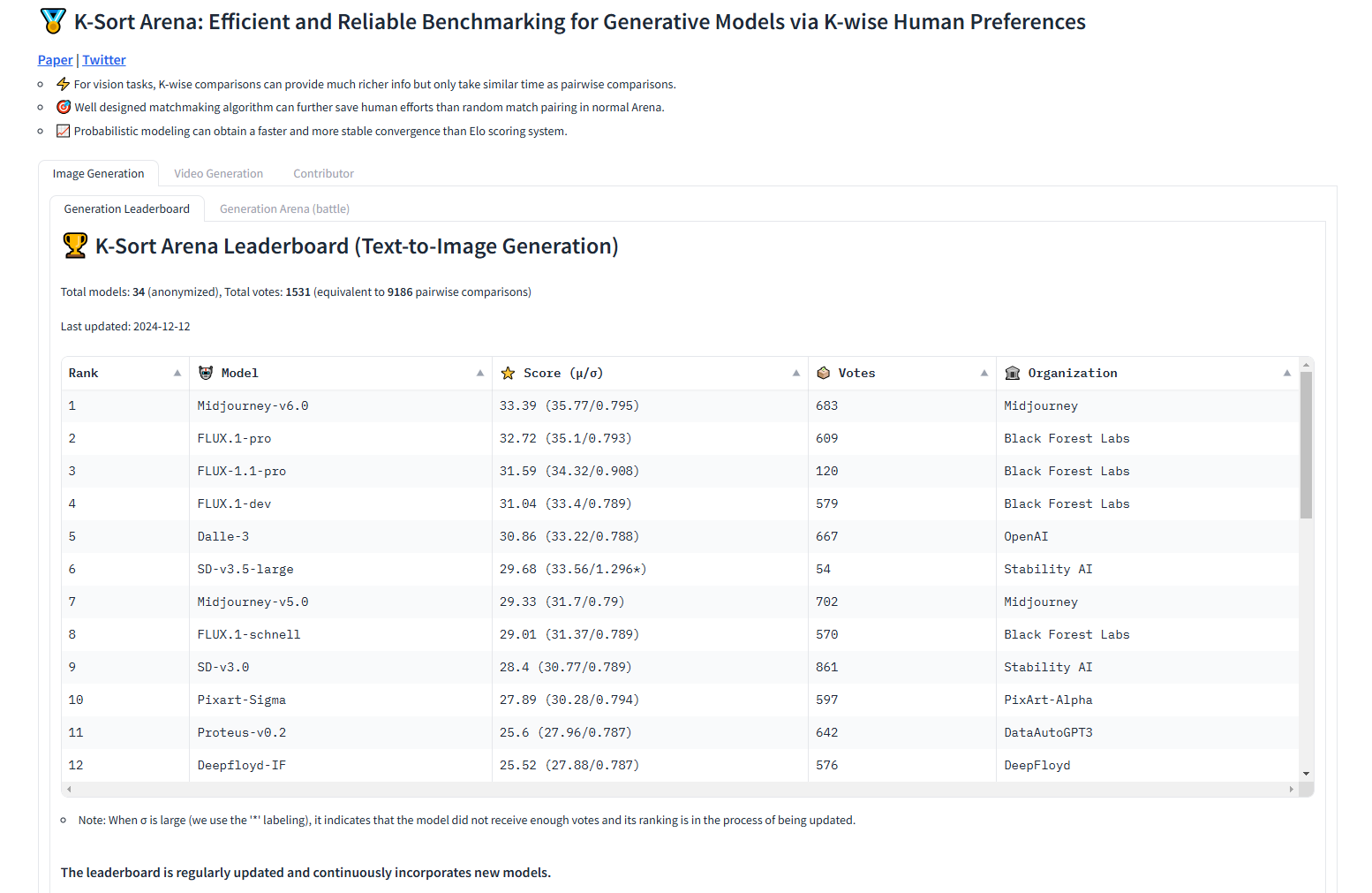Click the dart target icon in second bullet

(x=63, y=106)
